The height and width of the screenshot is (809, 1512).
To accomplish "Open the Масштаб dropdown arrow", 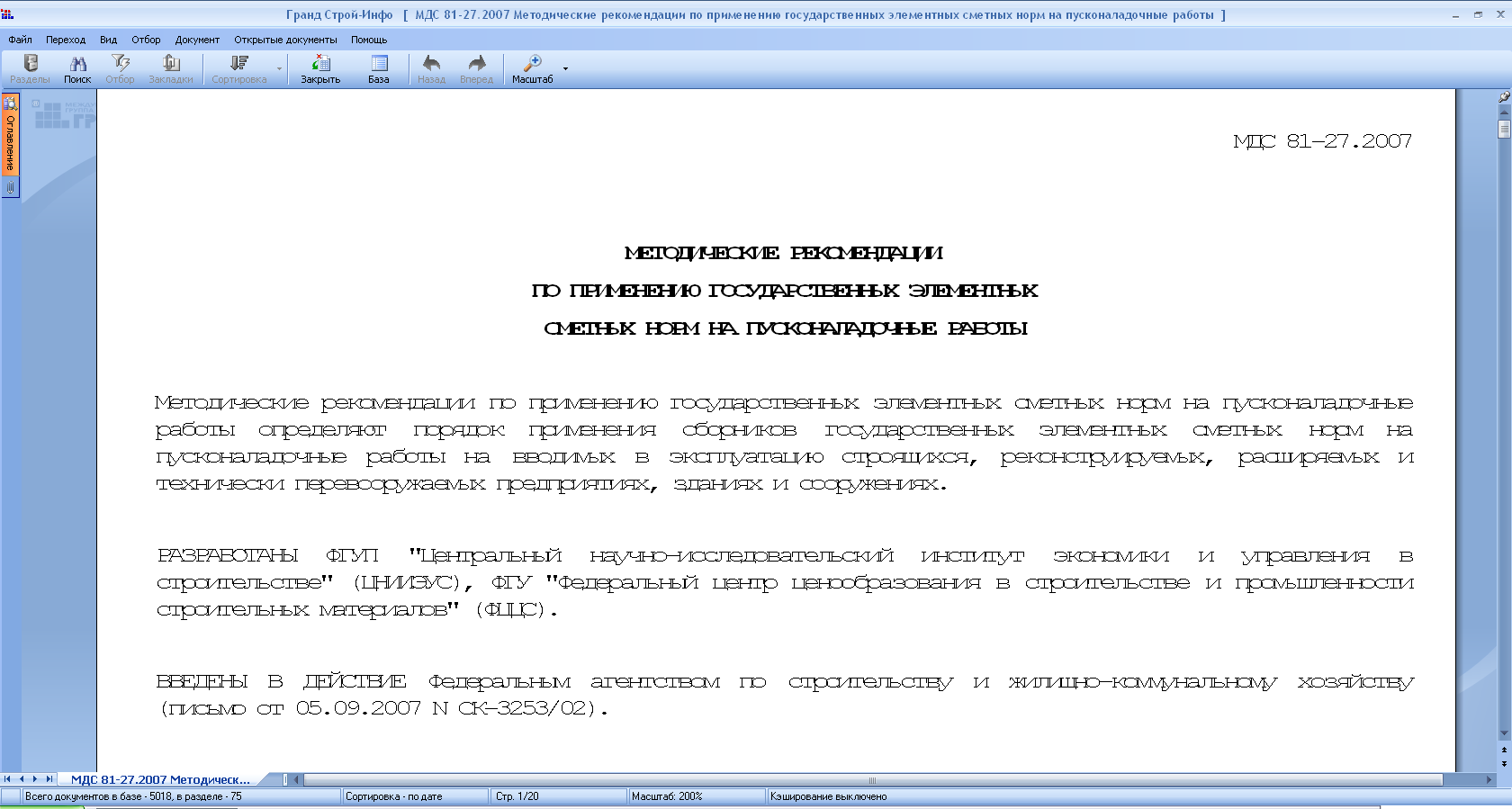I will pos(565,69).
